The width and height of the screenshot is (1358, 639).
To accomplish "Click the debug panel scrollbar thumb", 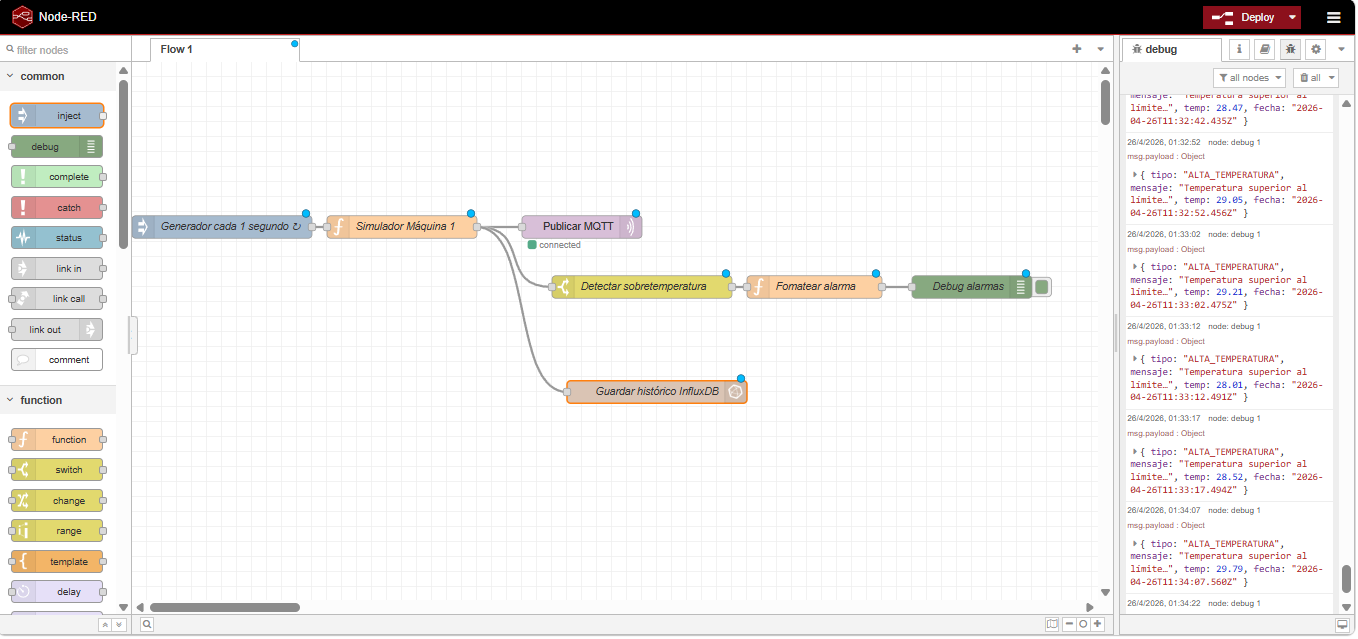I will [1346, 580].
